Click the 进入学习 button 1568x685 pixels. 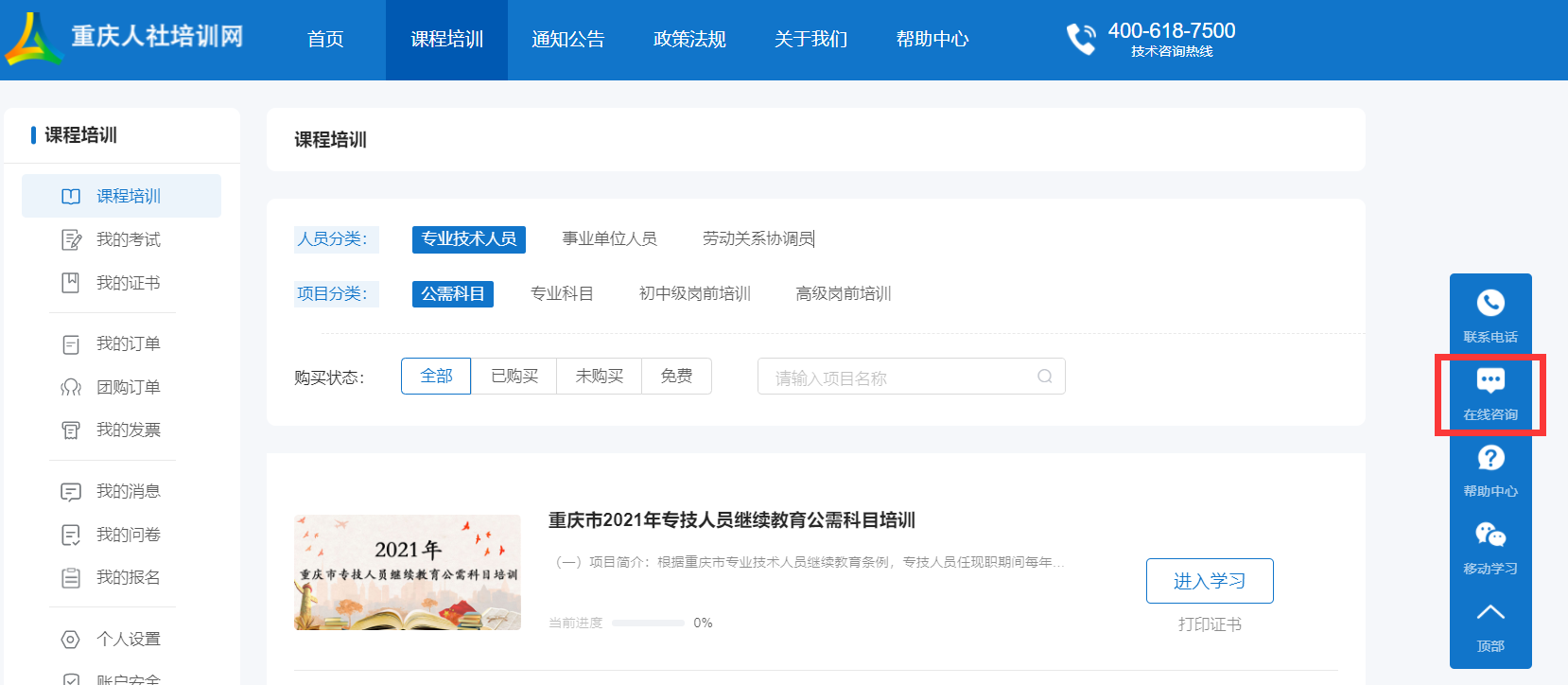click(x=1209, y=581)
